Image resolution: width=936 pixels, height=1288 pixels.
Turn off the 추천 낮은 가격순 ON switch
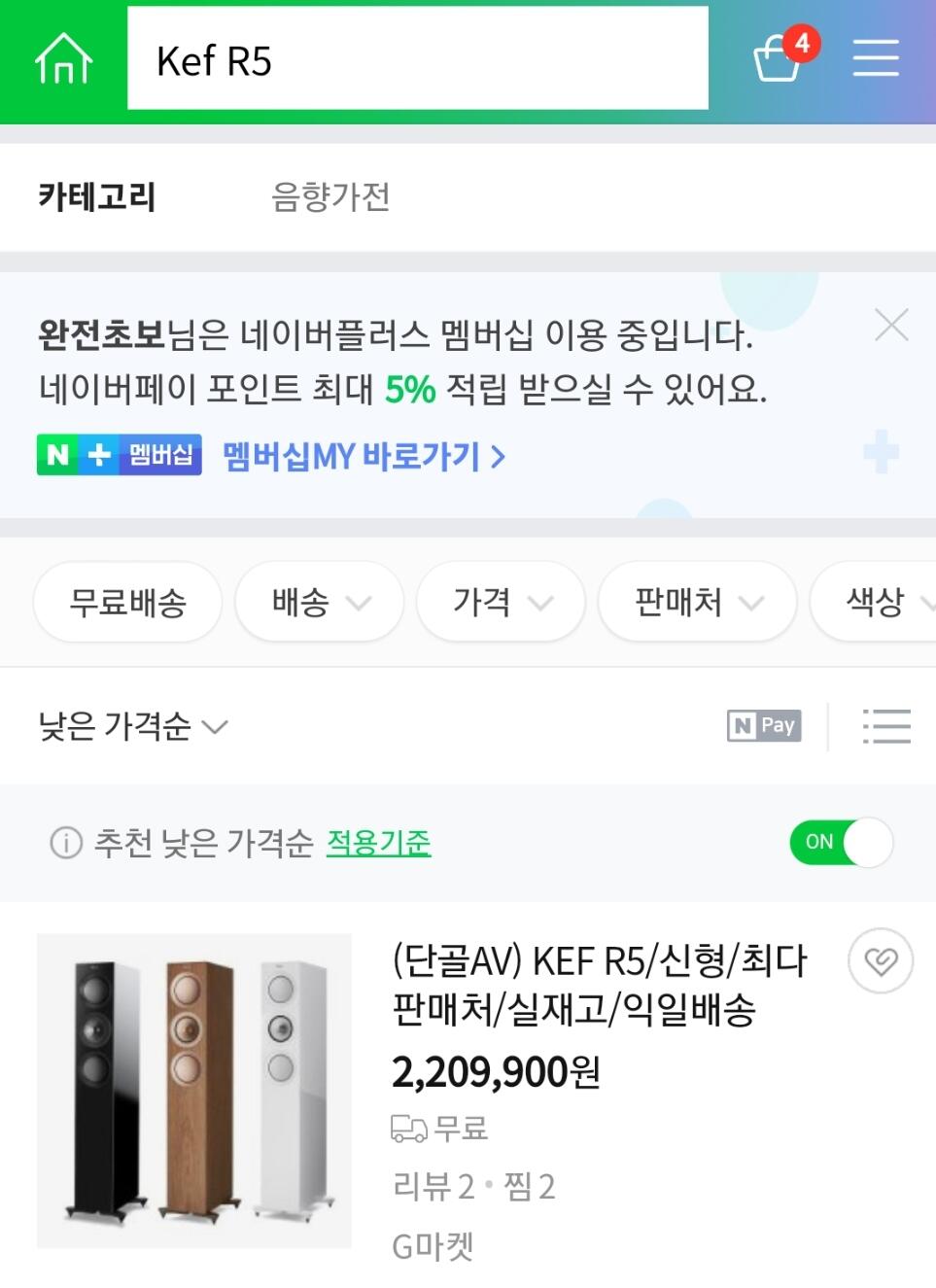tap(841, 842)
